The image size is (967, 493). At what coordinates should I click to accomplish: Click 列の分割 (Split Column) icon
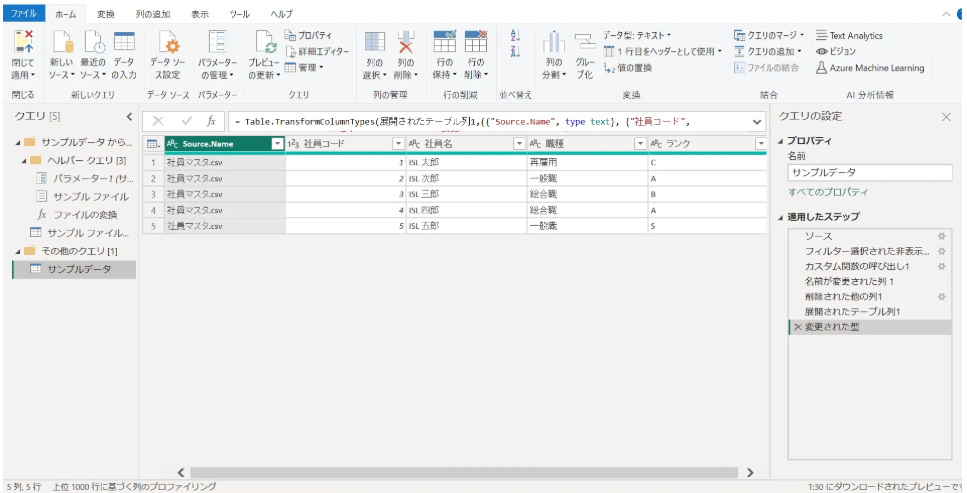tap(554, 42)
